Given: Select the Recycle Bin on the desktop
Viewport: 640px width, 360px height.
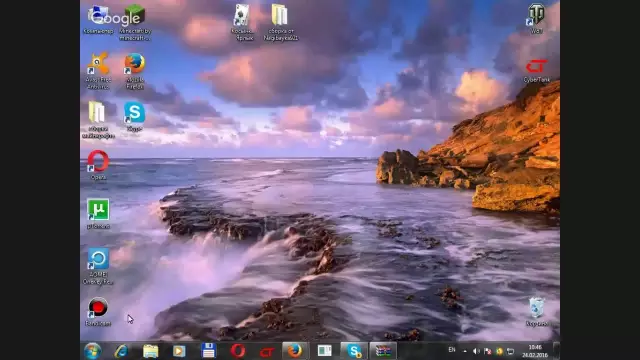Looking at the screenshot, I should pyautogui.click(x=536, y=312).
